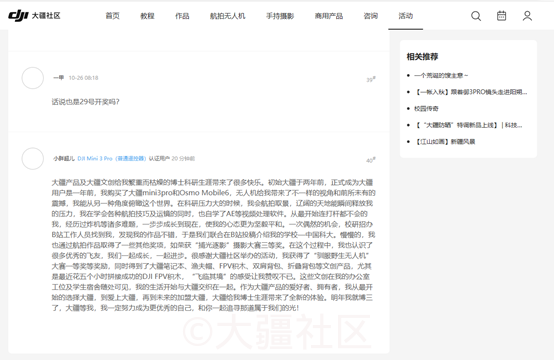Click the 20 分钟前 timestamp
Image resolution: width=554 pixels, height=360 pixels.
pos(183,159)
